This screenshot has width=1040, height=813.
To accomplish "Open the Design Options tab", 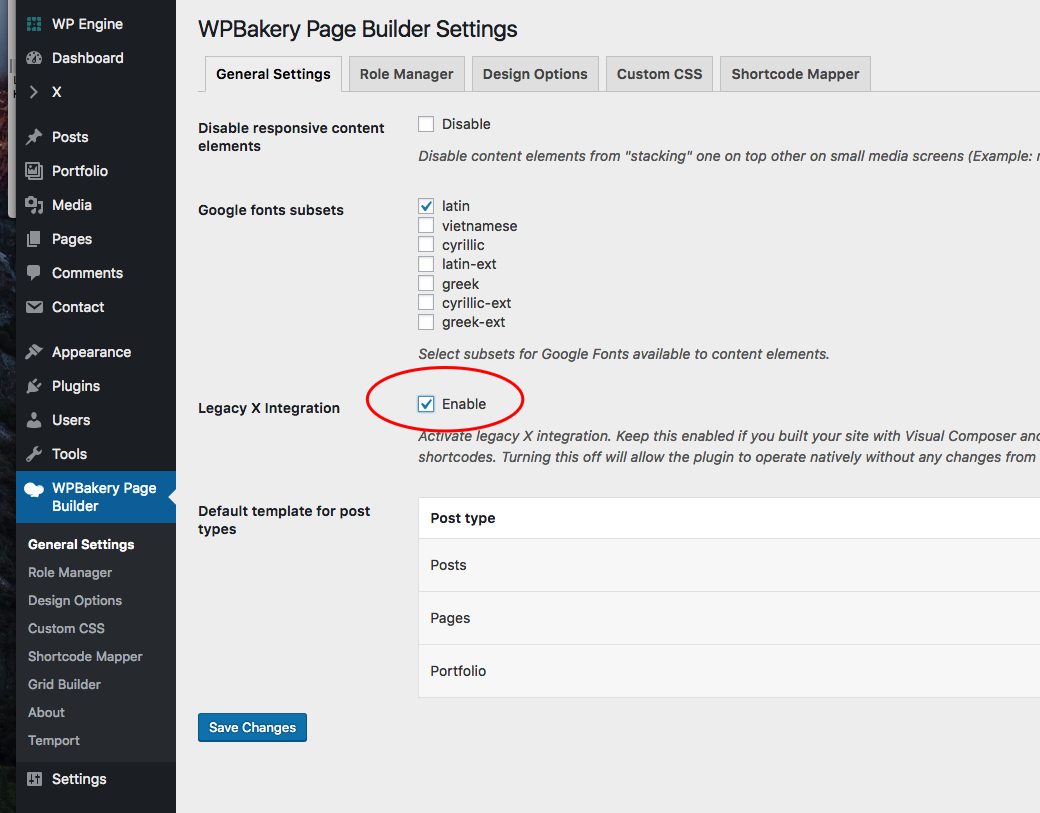I will pos(535,73).
